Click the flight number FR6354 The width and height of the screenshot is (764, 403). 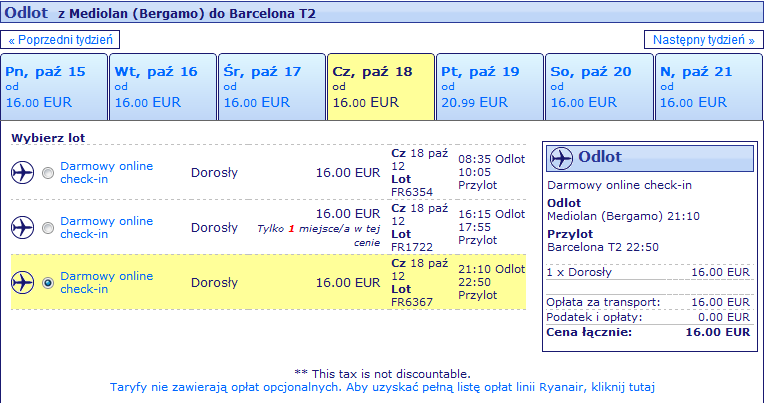click(412, 192)
